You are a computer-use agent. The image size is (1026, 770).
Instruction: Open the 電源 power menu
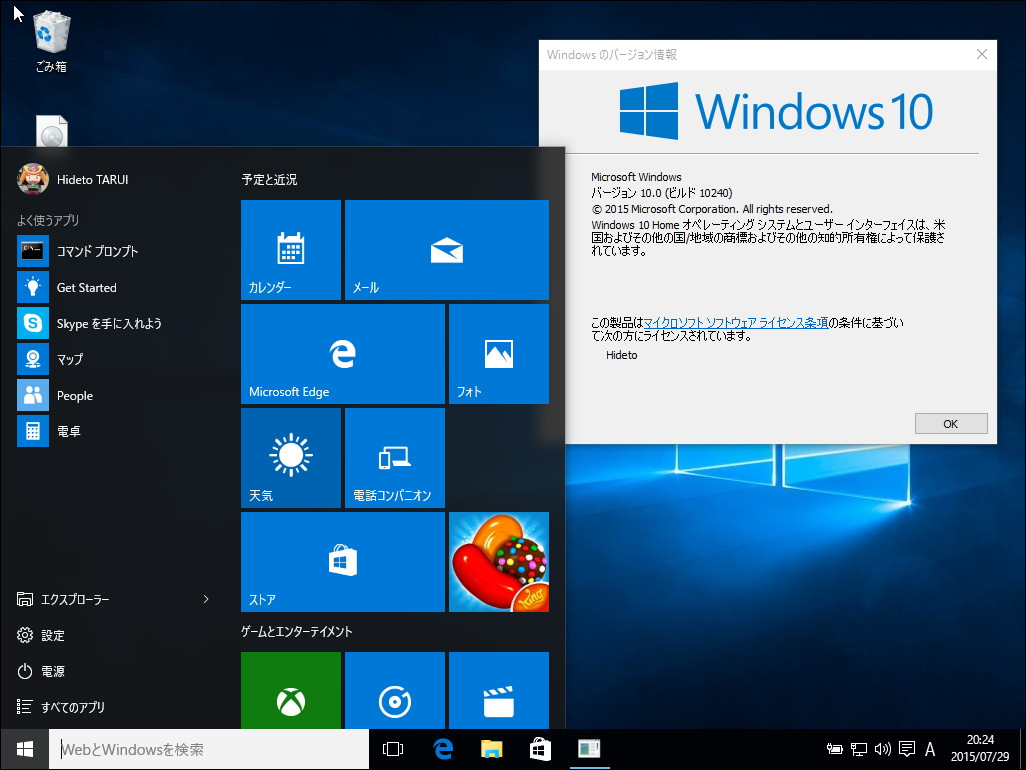52,671
